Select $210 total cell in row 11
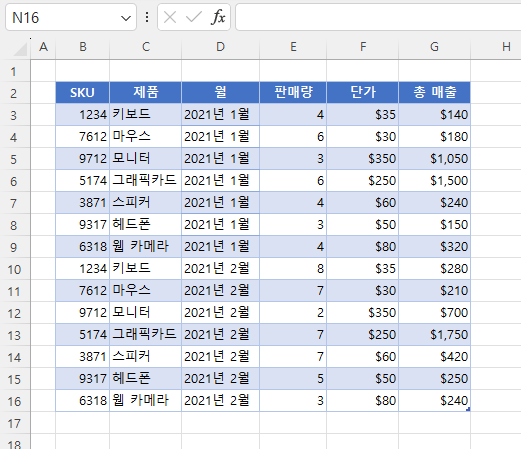 click(x=434, y=291)
